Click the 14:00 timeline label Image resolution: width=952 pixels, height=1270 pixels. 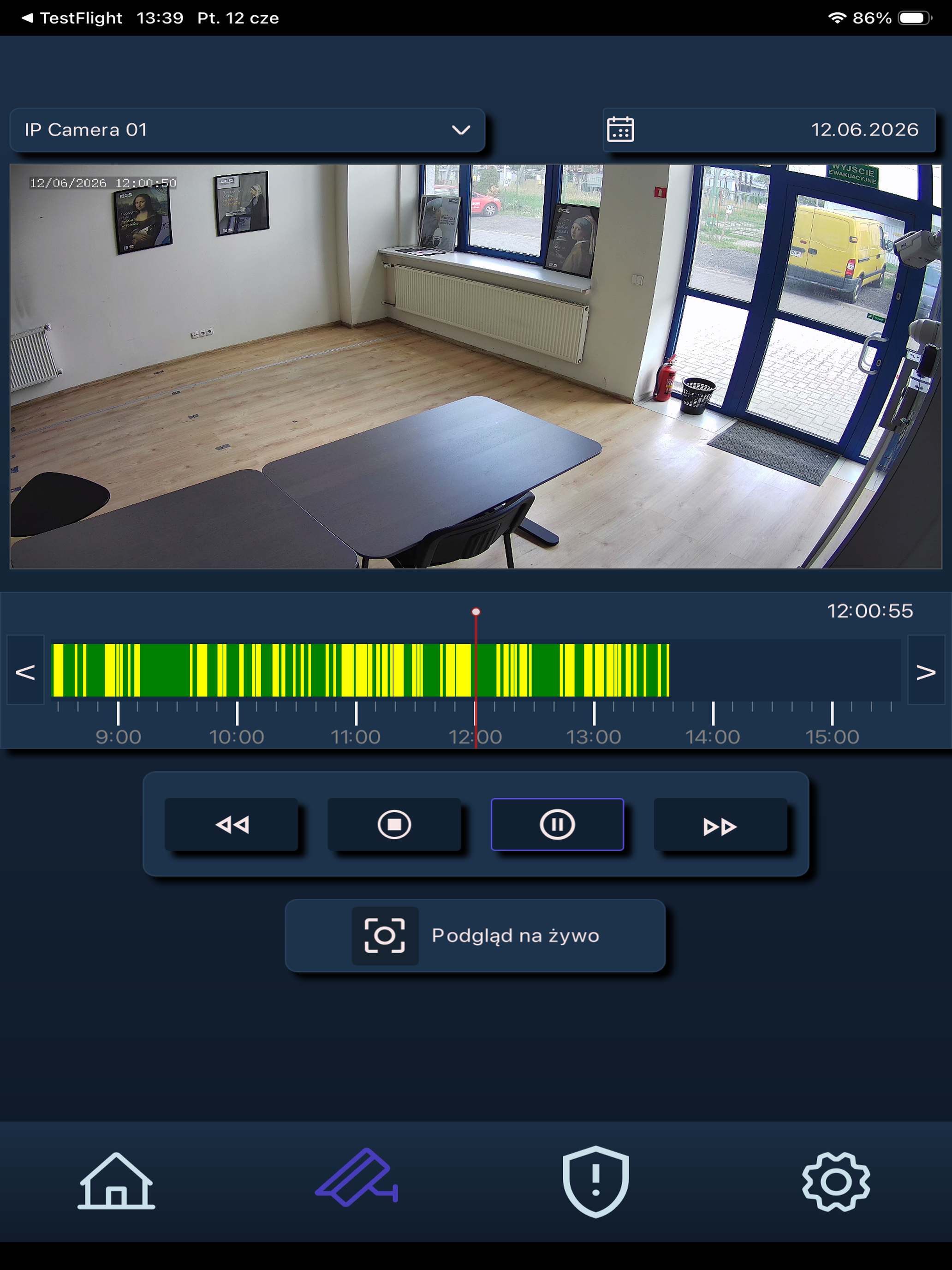coord(713,737)
